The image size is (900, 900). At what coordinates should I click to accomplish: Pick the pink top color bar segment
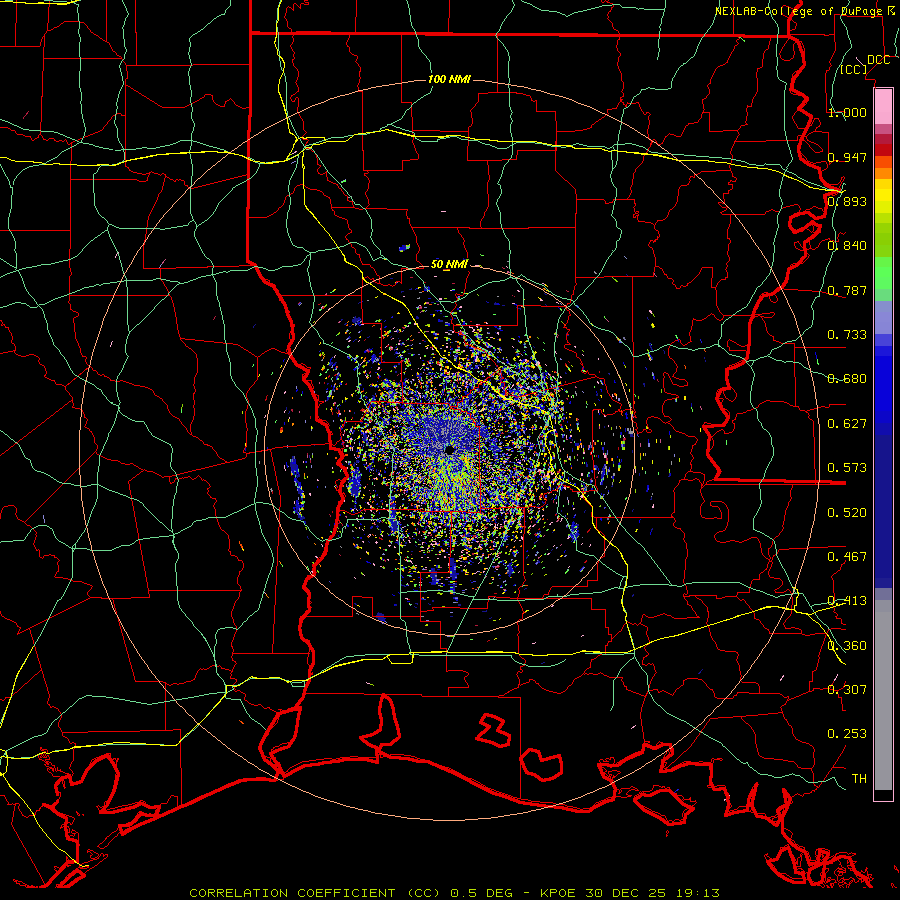pos(883,106)
